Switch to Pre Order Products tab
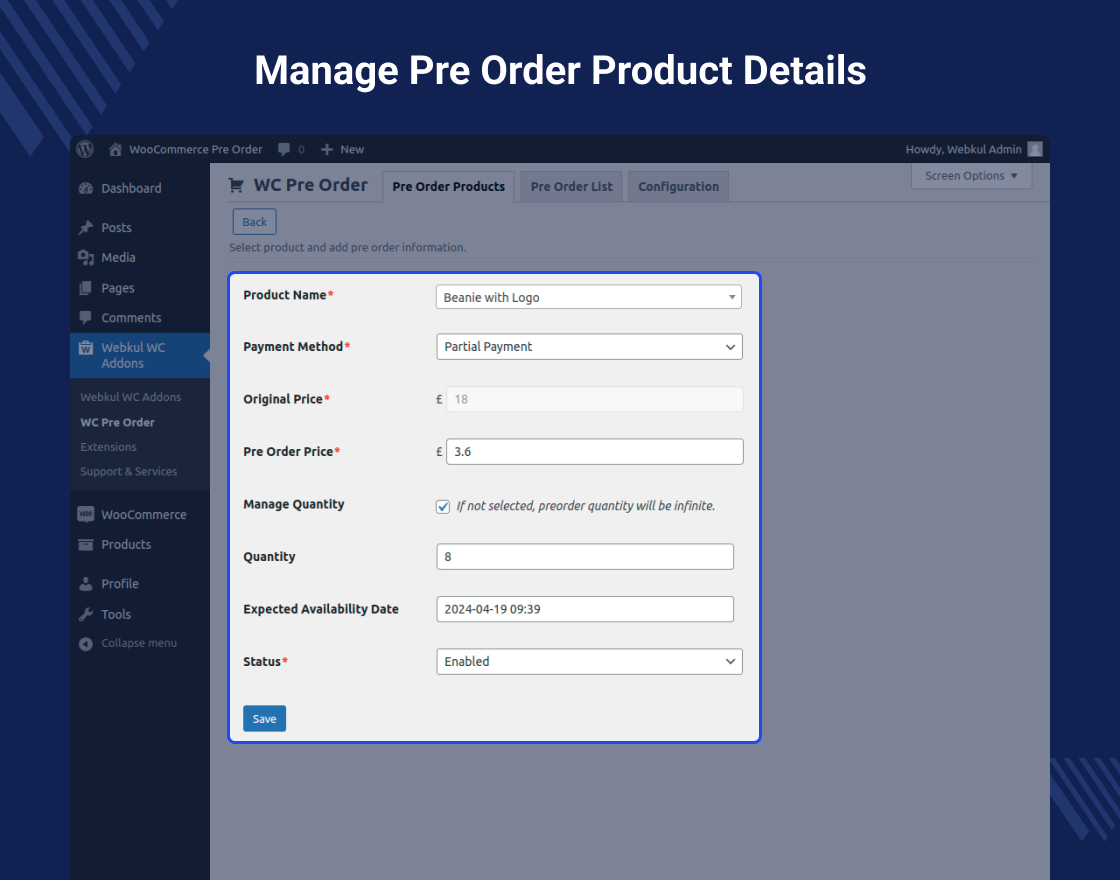Image resolution: width=1120 pixels, height=880 pixels. (449, 186)
